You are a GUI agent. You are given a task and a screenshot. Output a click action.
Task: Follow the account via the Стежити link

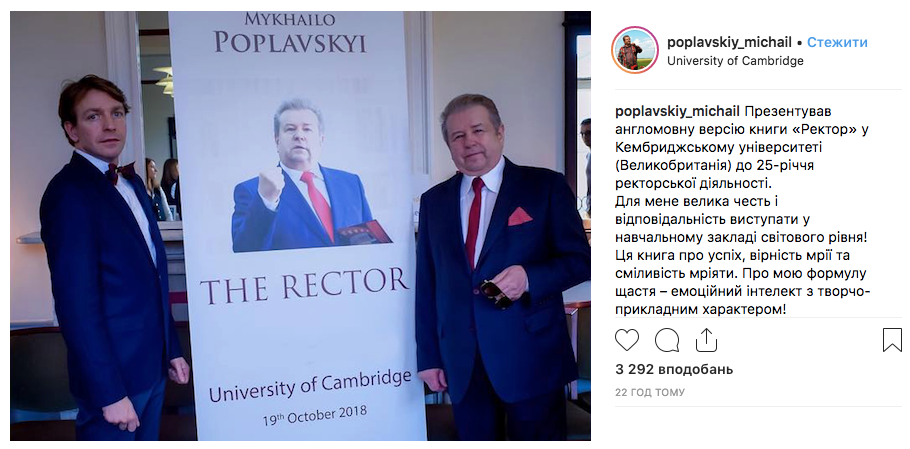click(x=837, y=42)
